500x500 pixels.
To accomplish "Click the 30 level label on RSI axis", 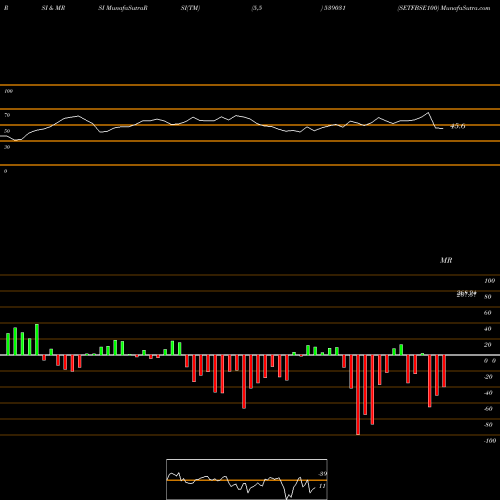I will (7, 147).
